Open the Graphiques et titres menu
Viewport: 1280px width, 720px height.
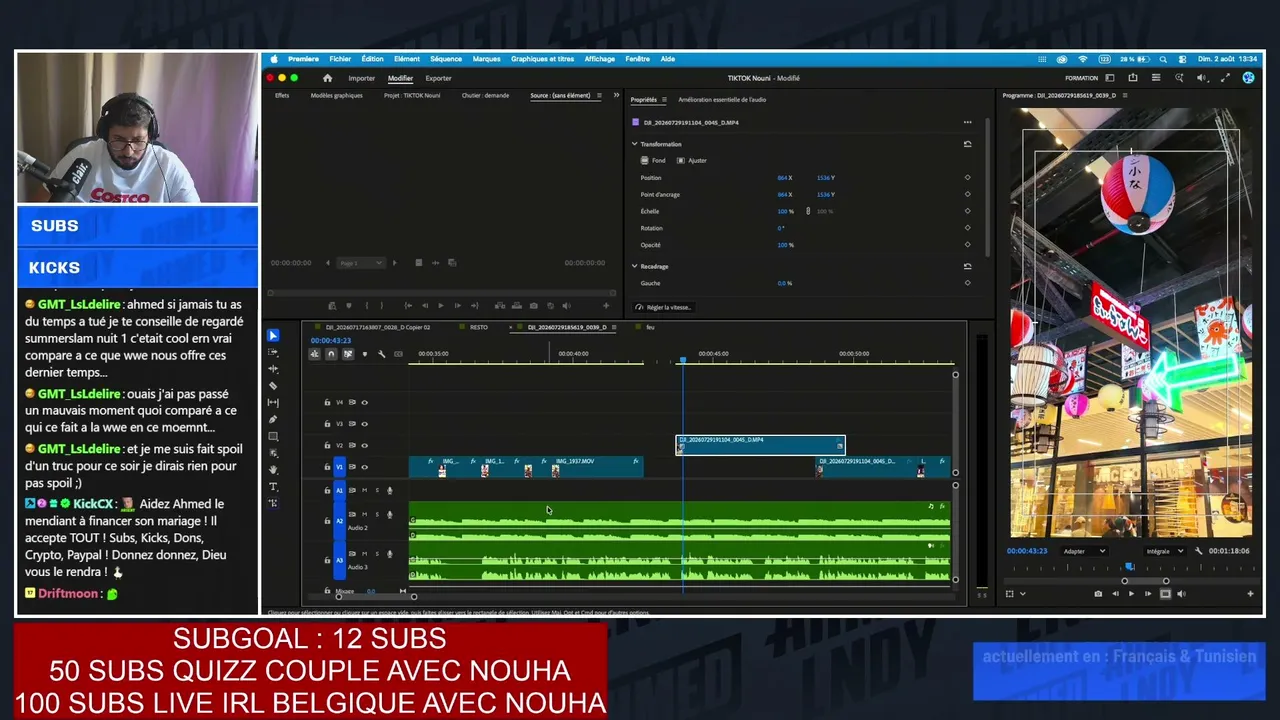point(542,59)
